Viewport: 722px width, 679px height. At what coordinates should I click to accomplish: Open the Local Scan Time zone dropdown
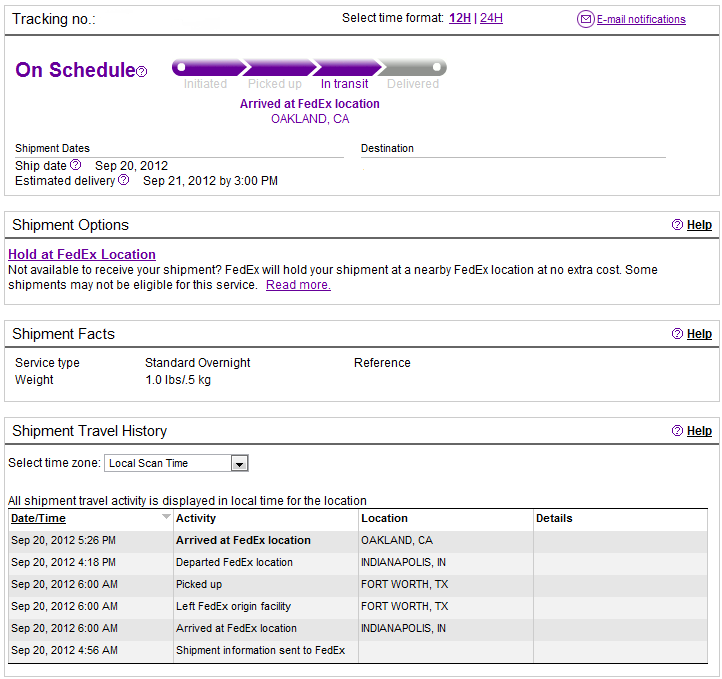click(176, 463)
